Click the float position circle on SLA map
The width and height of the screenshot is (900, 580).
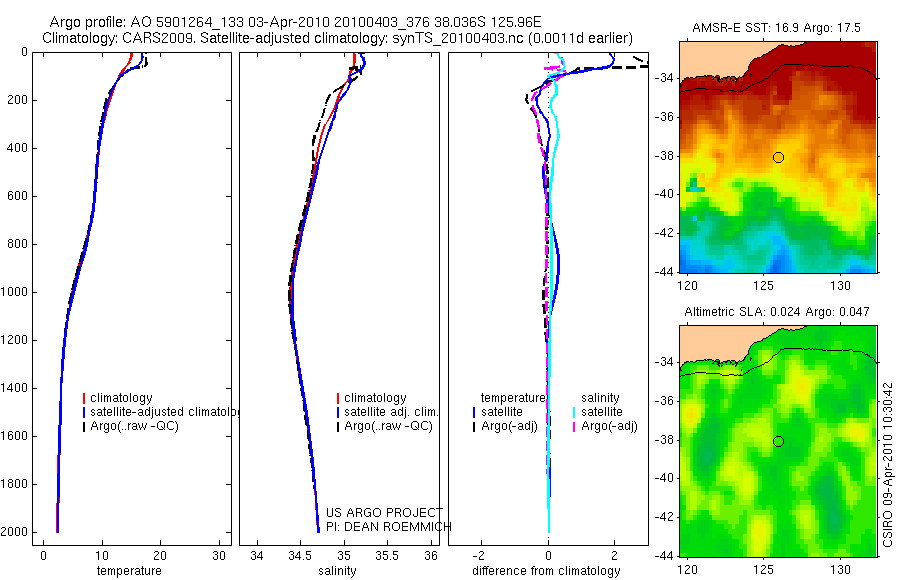coord(778,442)
